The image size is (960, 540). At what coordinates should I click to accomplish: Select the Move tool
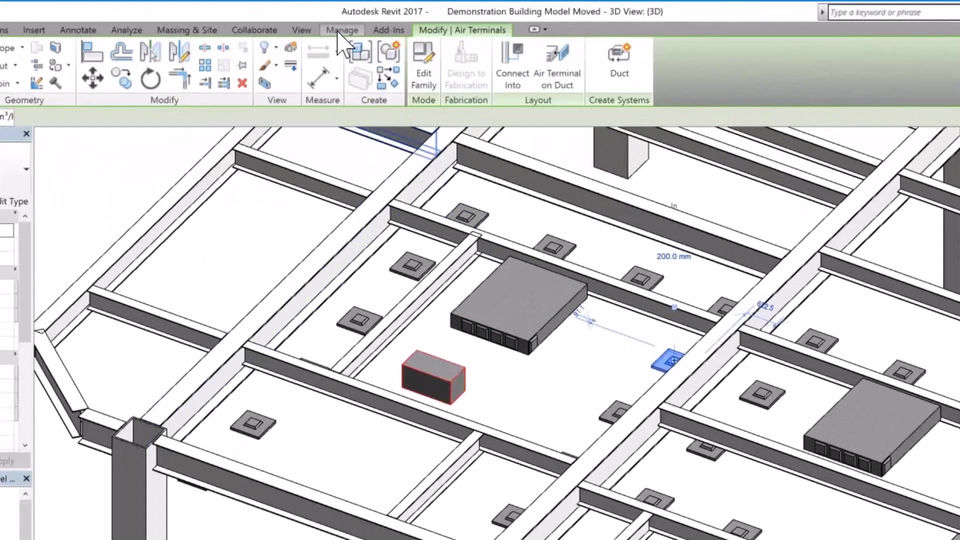92,78
